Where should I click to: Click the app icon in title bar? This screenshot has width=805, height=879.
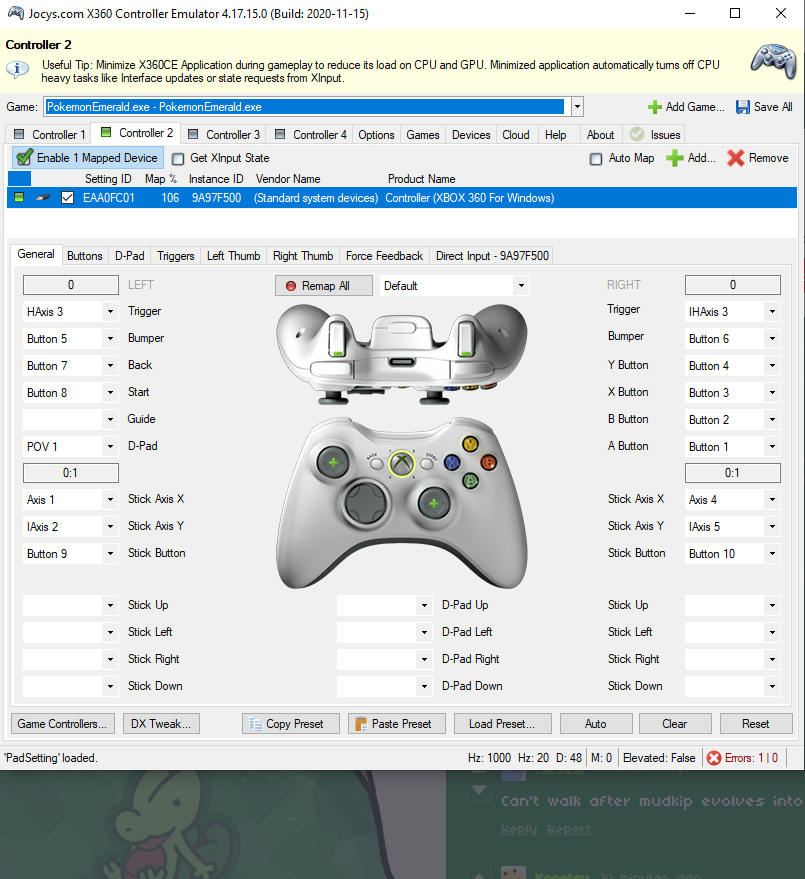[x=16, y=13]
